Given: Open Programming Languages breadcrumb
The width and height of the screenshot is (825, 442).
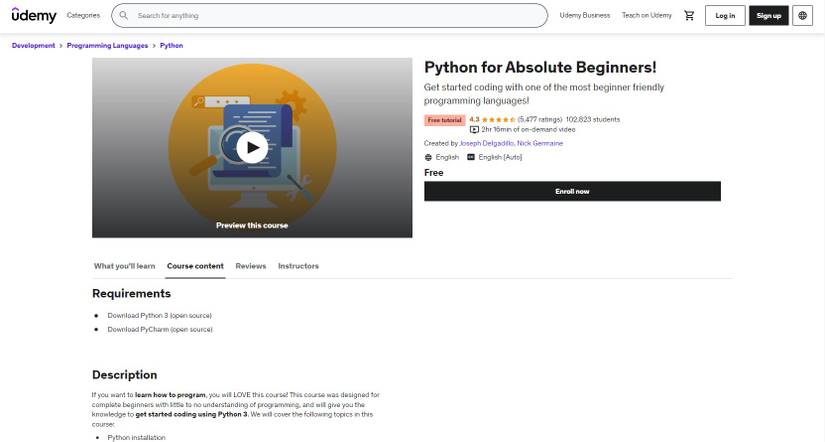Looking at the screenshot, I should [x=108, y=45].
